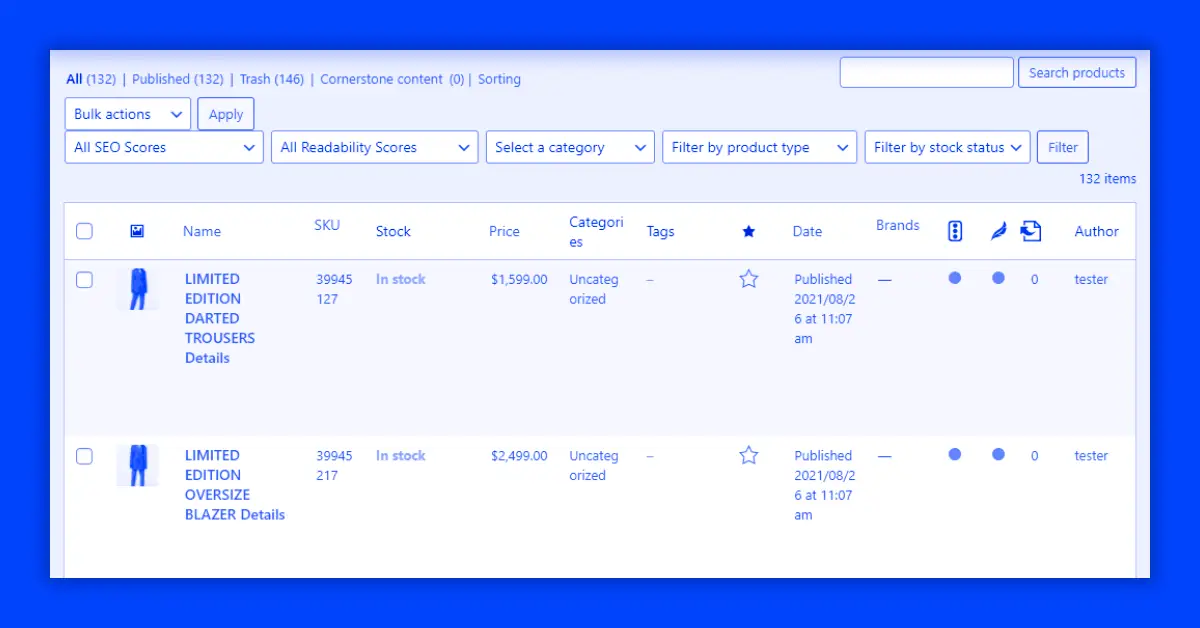Click the image thumbnail column header icon

coord(137,231)
